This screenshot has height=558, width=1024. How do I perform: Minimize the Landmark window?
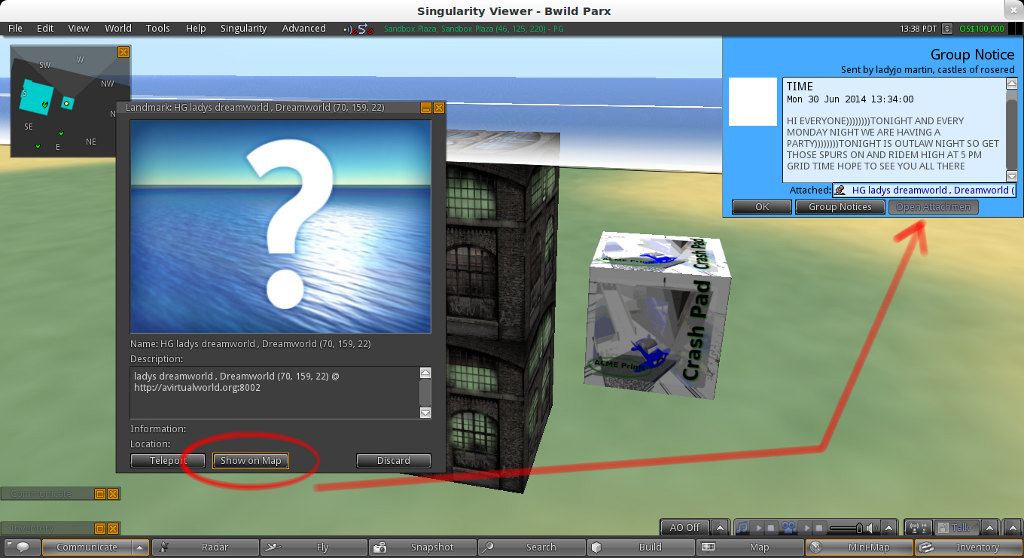(x=426, y=108)
